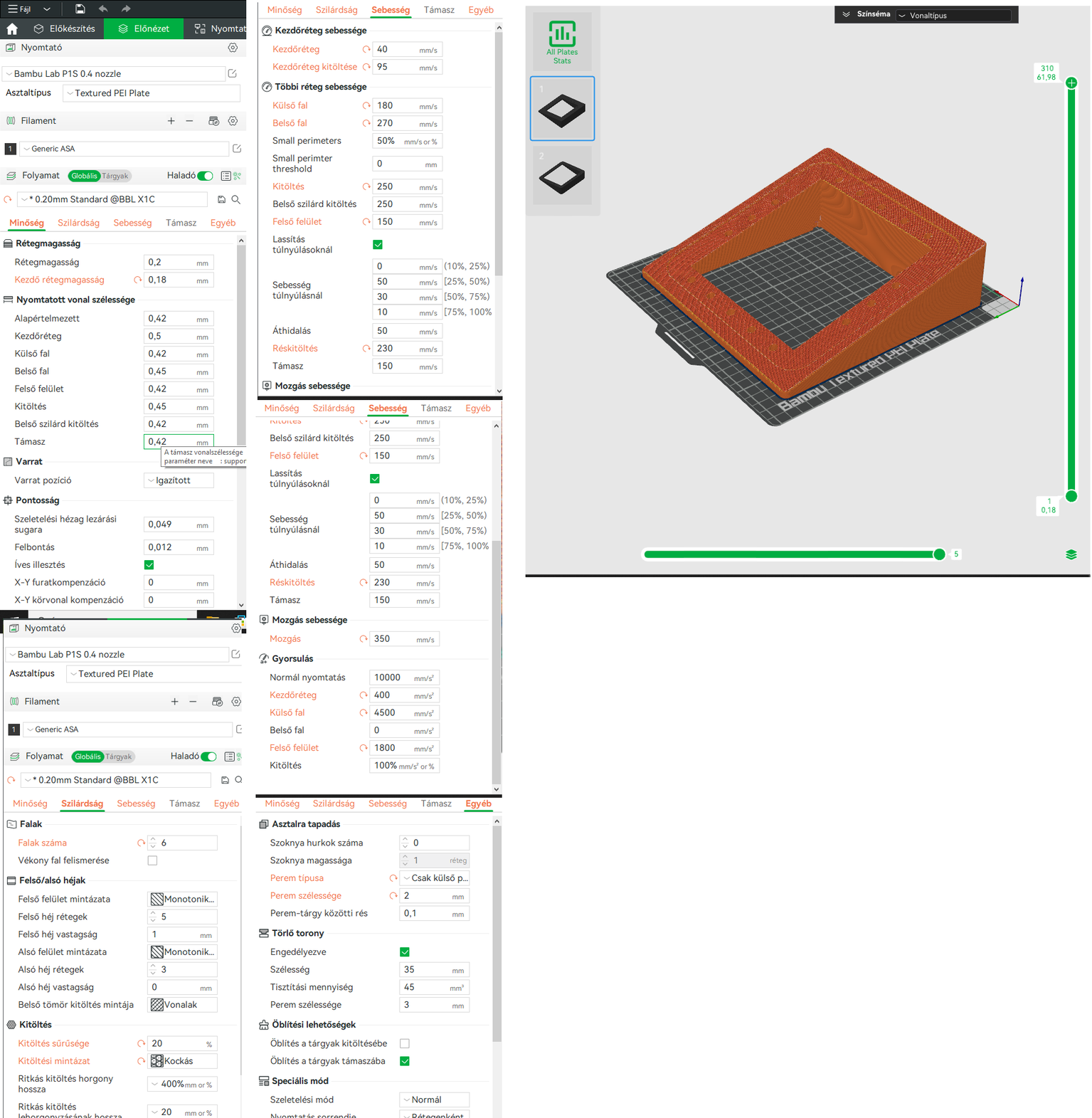This screenshot has width=1092, height=1118.
Task: Select the Előnézet tab
Action: click(x=144, y=28)
